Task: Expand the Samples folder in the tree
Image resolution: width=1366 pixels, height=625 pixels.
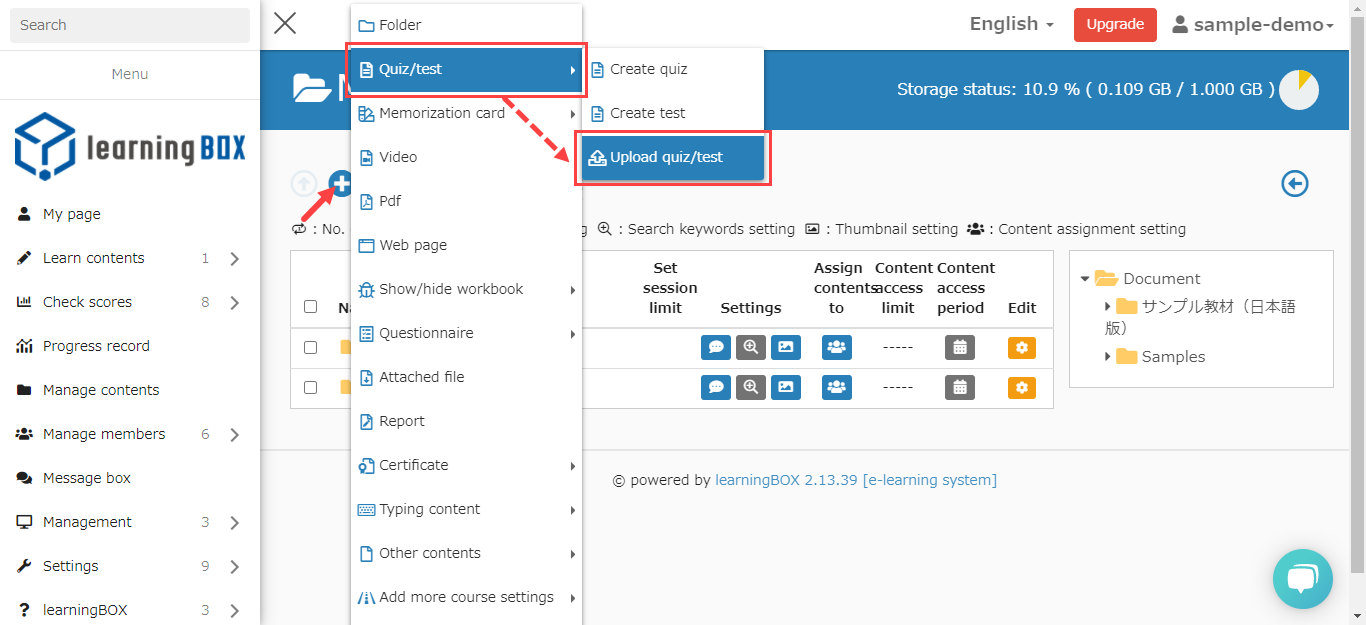Action: click(x=1108, y=356)
